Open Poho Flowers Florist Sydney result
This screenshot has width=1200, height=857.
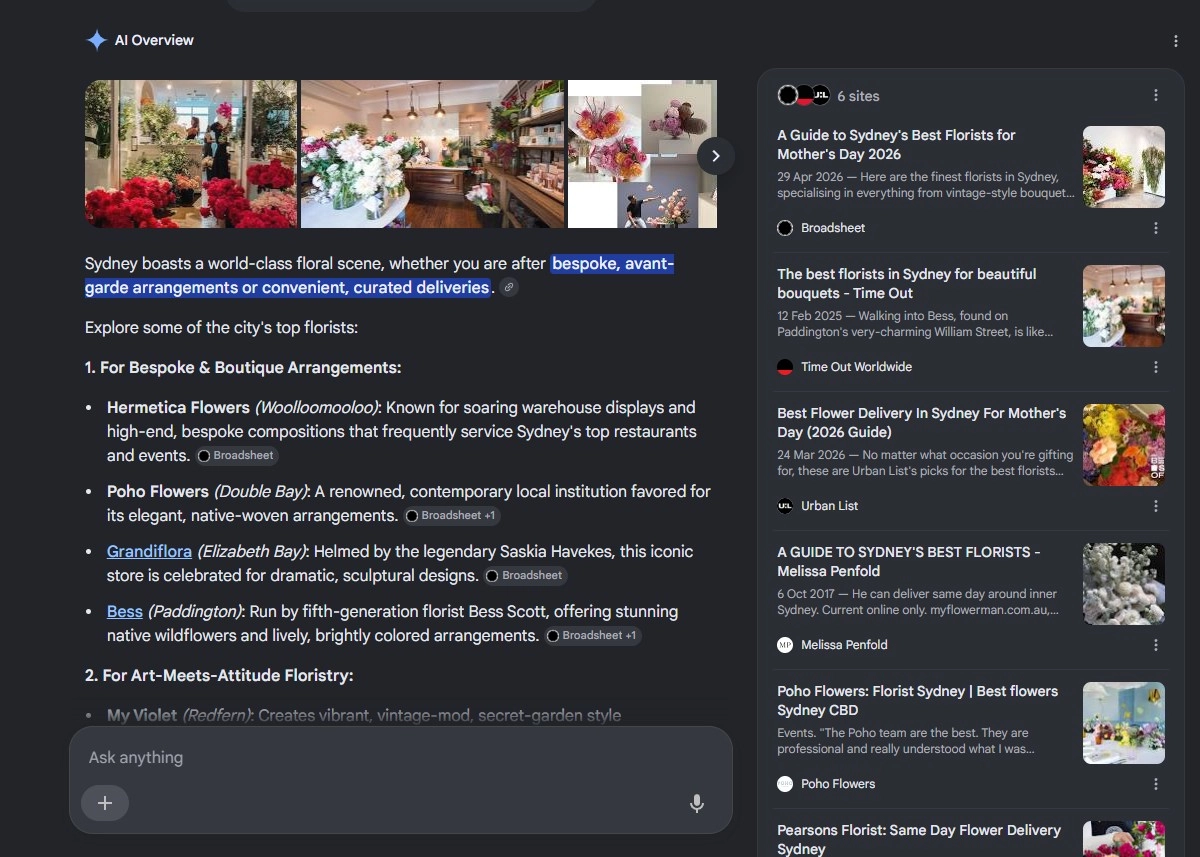point(917,700)
